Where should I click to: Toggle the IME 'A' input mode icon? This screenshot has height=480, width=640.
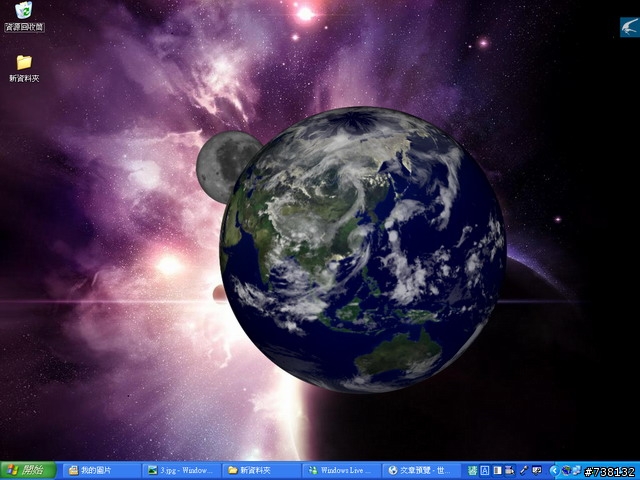click(485, 470)
